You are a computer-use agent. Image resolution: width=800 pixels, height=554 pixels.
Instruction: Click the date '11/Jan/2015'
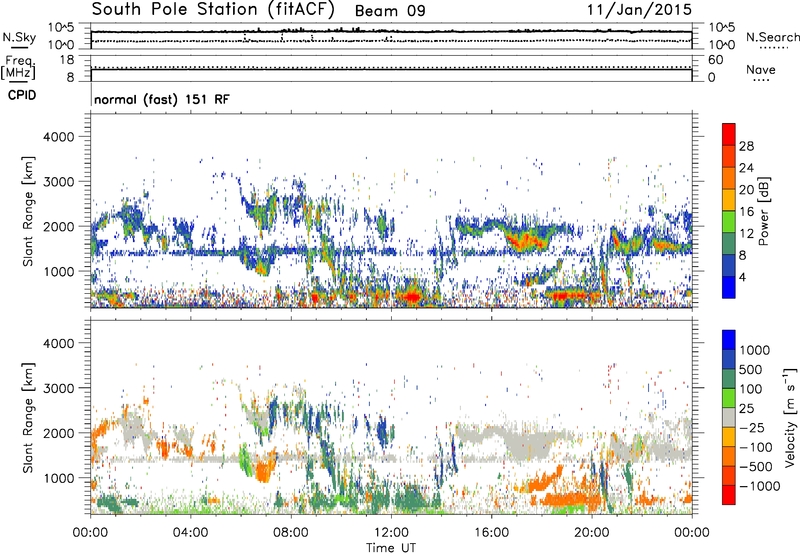[639, 9]
